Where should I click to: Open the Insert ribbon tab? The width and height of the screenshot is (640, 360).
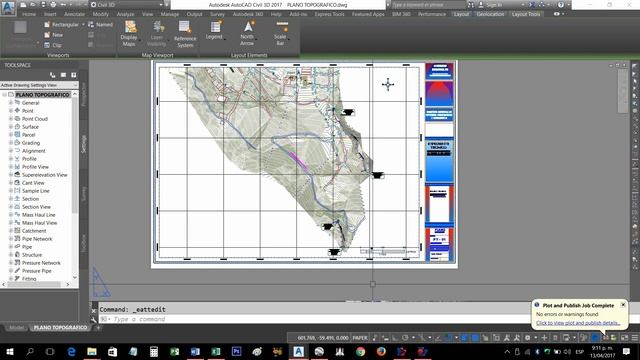tap(50, 14)
